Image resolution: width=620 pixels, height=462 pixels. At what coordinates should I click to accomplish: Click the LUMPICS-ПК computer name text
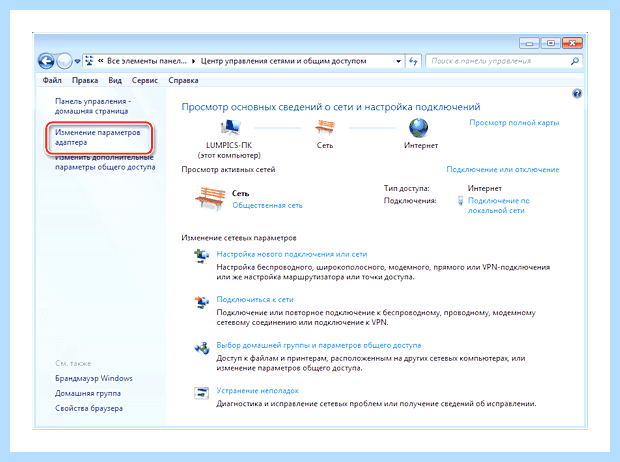(229, 145)
